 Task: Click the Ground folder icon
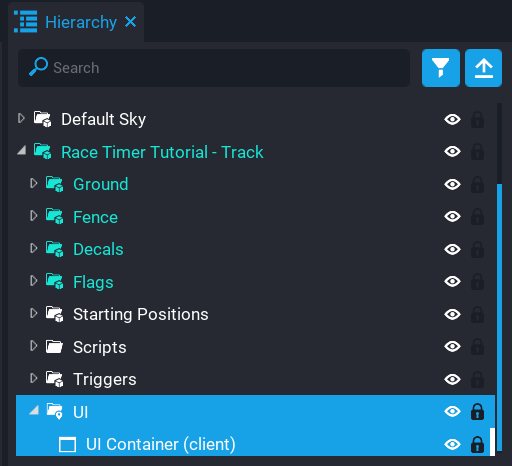click(x=55, y=184)
